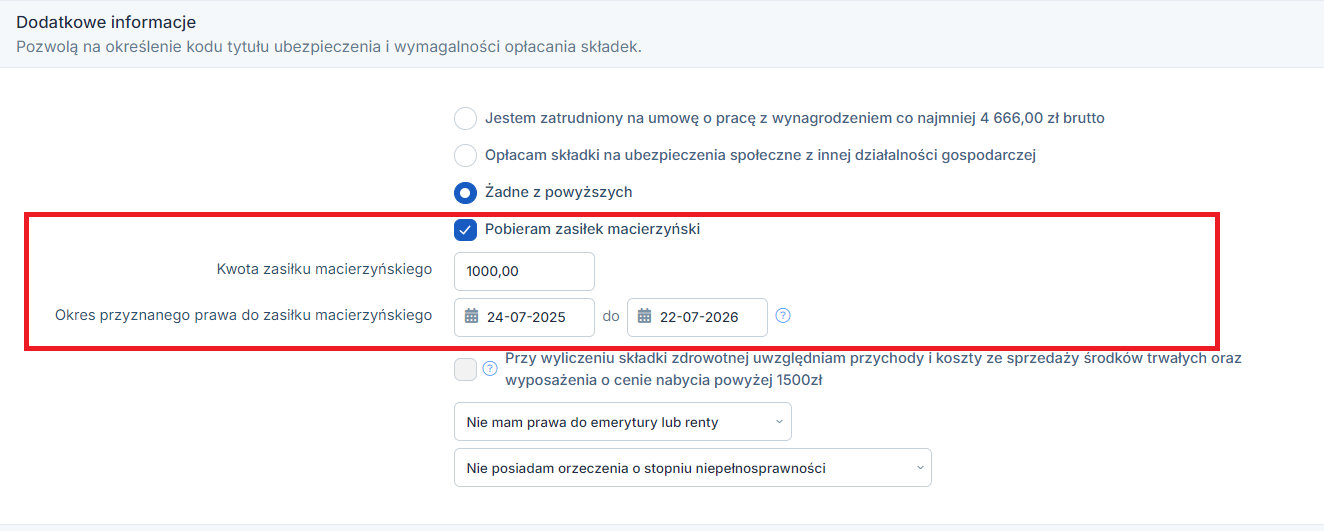Screen dimensions: 1324x531
Task: Open 'Nie posiadam orzeczenia o stopniu niepełnosprawności' dropdown
Action: 692,468
